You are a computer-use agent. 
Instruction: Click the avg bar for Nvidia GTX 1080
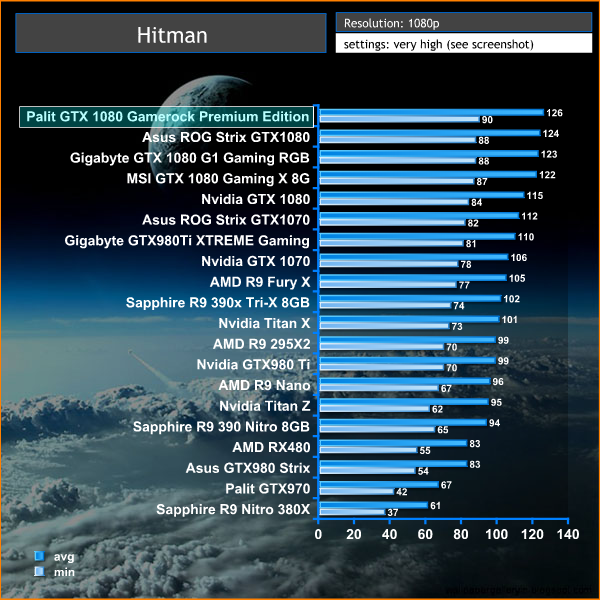pyautogui.click(x=421, y=195)
